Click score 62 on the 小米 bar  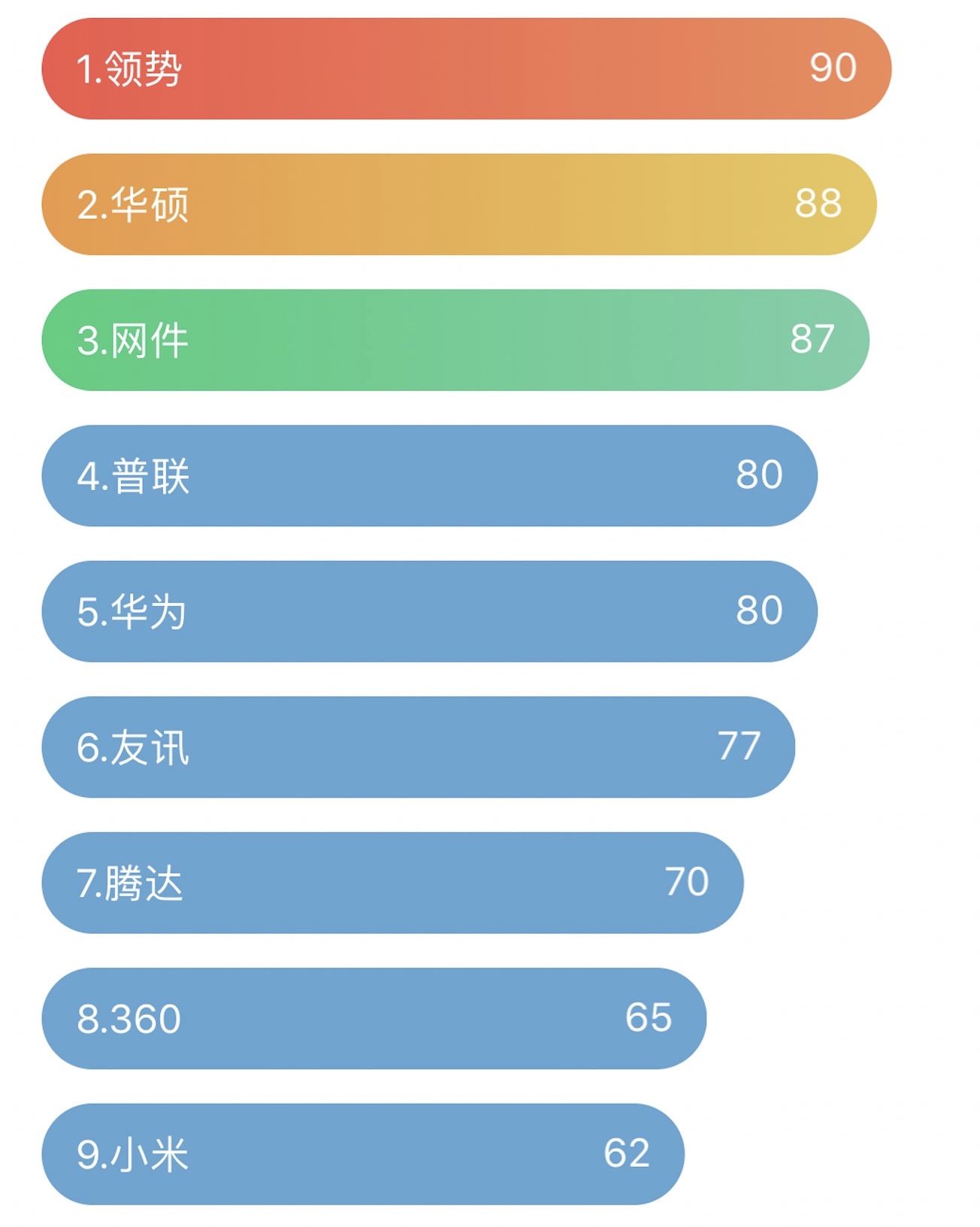pyautogui.click(x=627, y=1153)
